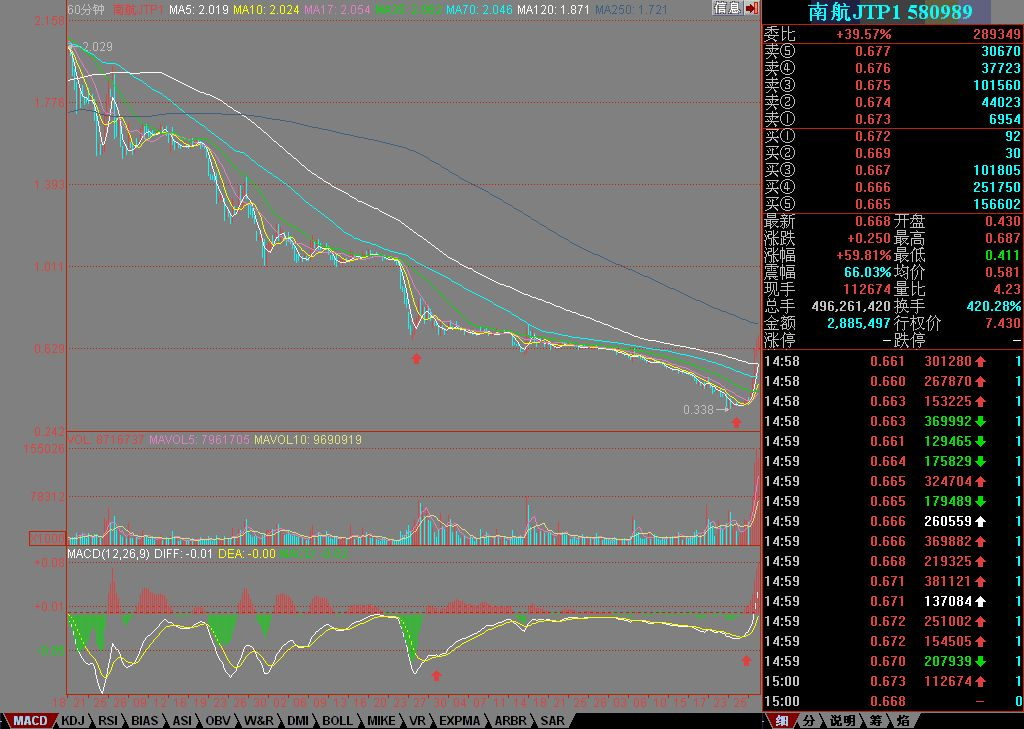
Task: Select the SAR indicator tab
Action: click(552, 720)
